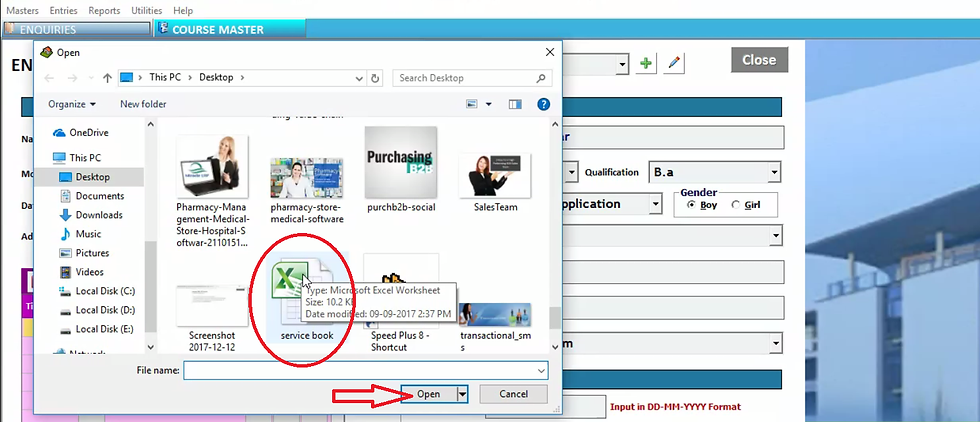Click the file list scrollbar thumb
This screenshot has height=422, width=980.
pyautogui.click(x=555, y=318)
